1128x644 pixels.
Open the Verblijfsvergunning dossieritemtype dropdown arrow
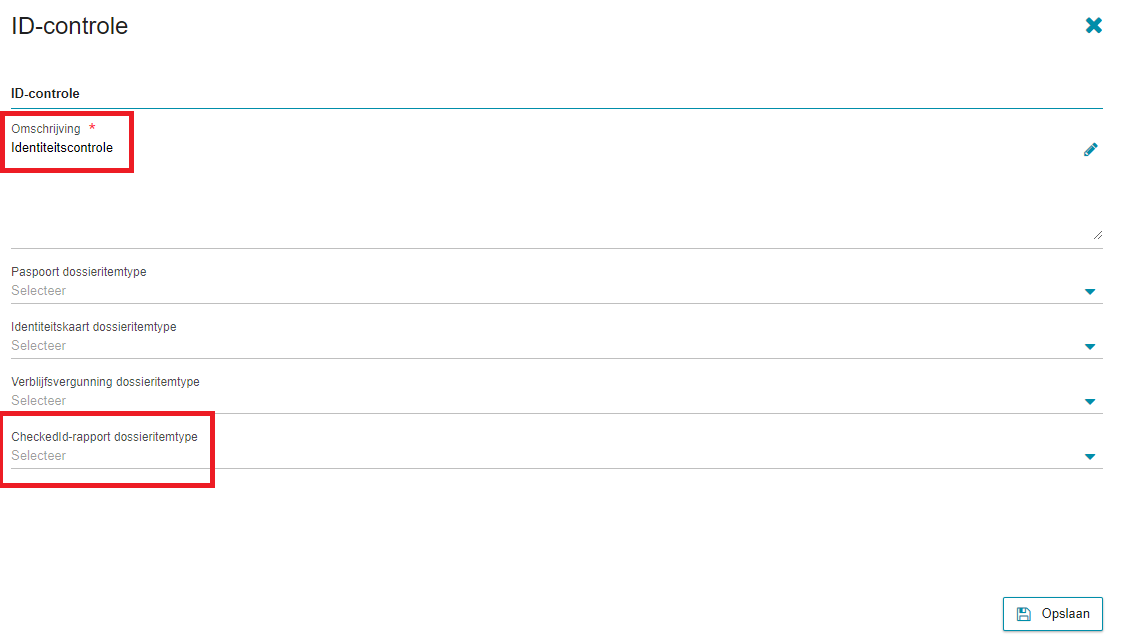tap(1090, 402)
